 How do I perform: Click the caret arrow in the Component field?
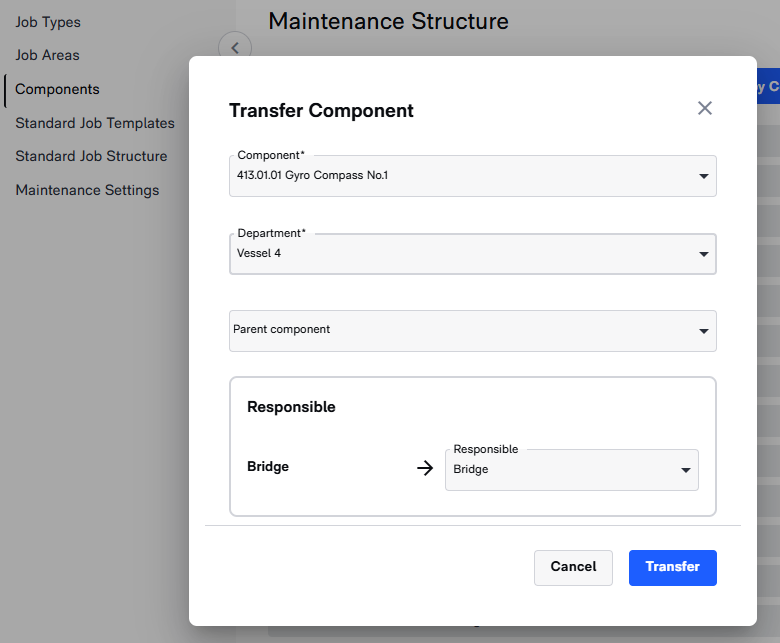coord(703,177)
